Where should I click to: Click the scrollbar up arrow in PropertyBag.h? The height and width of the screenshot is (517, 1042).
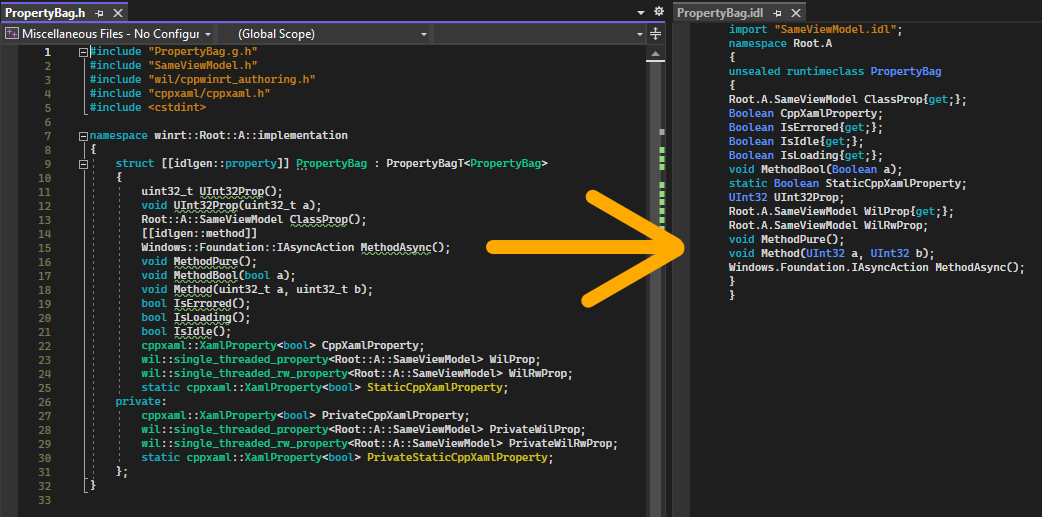(655, 53)
